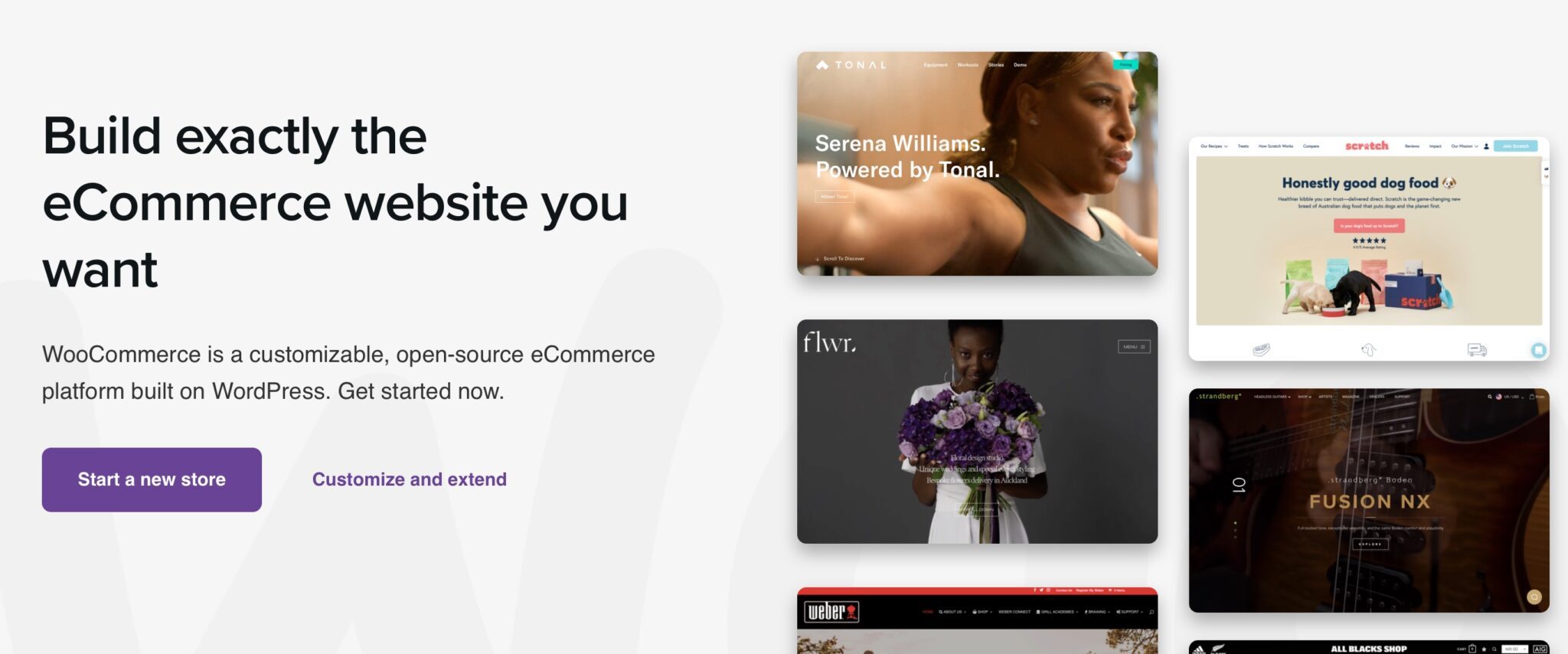Click the Tonal logo in first showcase

tap(851, 65)
